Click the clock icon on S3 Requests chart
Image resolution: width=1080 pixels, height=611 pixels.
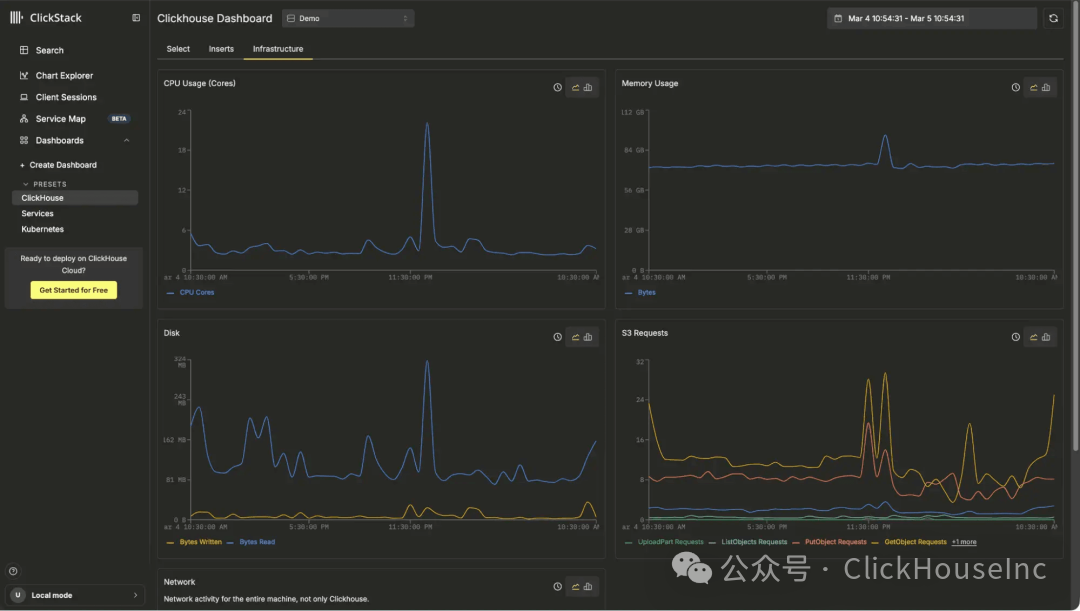(x=1016, y=338)
